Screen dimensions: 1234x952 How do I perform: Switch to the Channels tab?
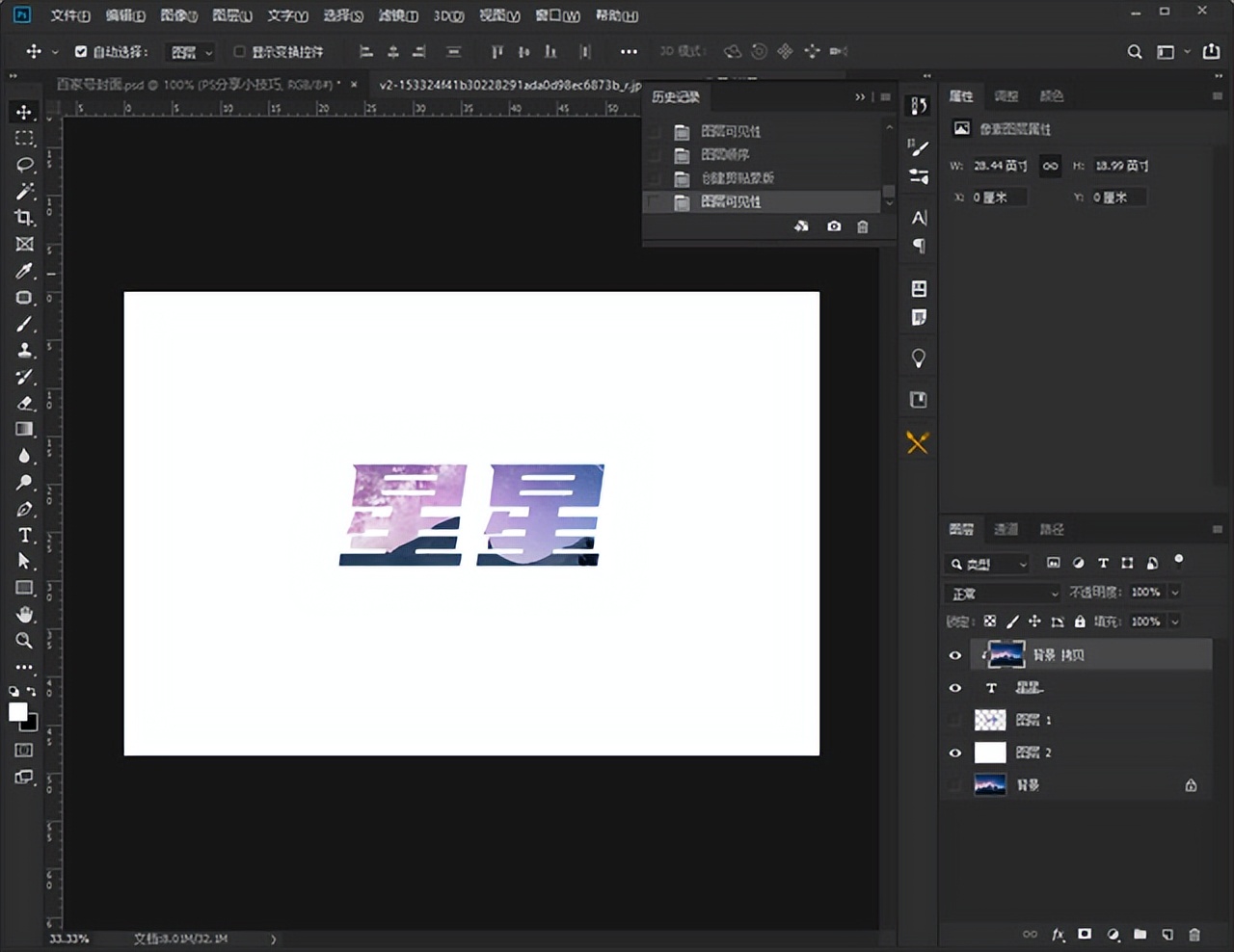pyautogui.click(x=1006, y=529)
